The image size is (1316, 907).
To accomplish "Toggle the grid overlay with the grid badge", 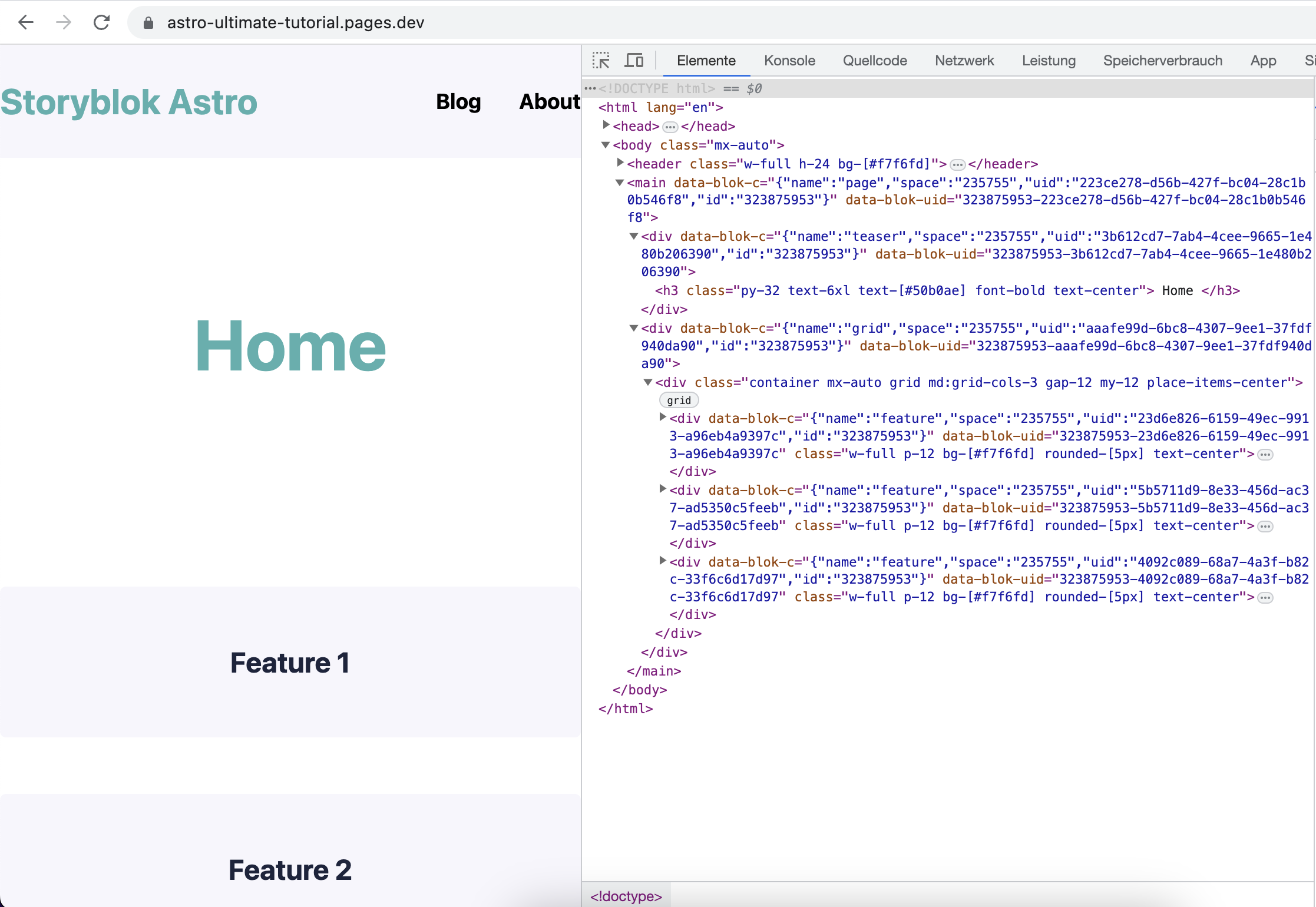I will pyautogui.click(x=679, y=400).
